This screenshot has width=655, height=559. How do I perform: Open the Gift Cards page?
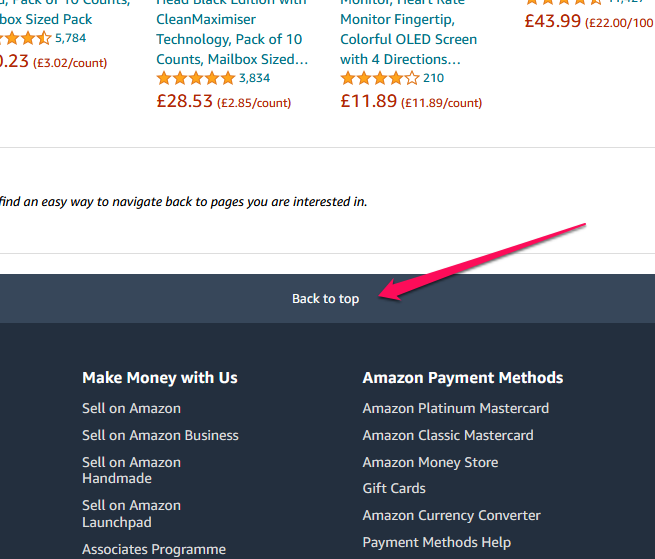coord(394,488)
